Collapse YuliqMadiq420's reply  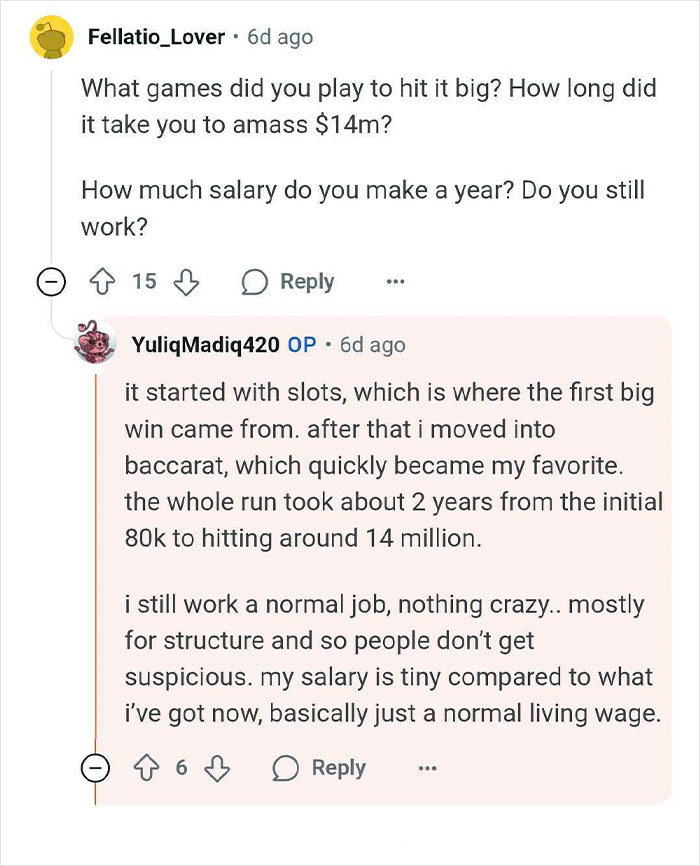coord(95,767)
